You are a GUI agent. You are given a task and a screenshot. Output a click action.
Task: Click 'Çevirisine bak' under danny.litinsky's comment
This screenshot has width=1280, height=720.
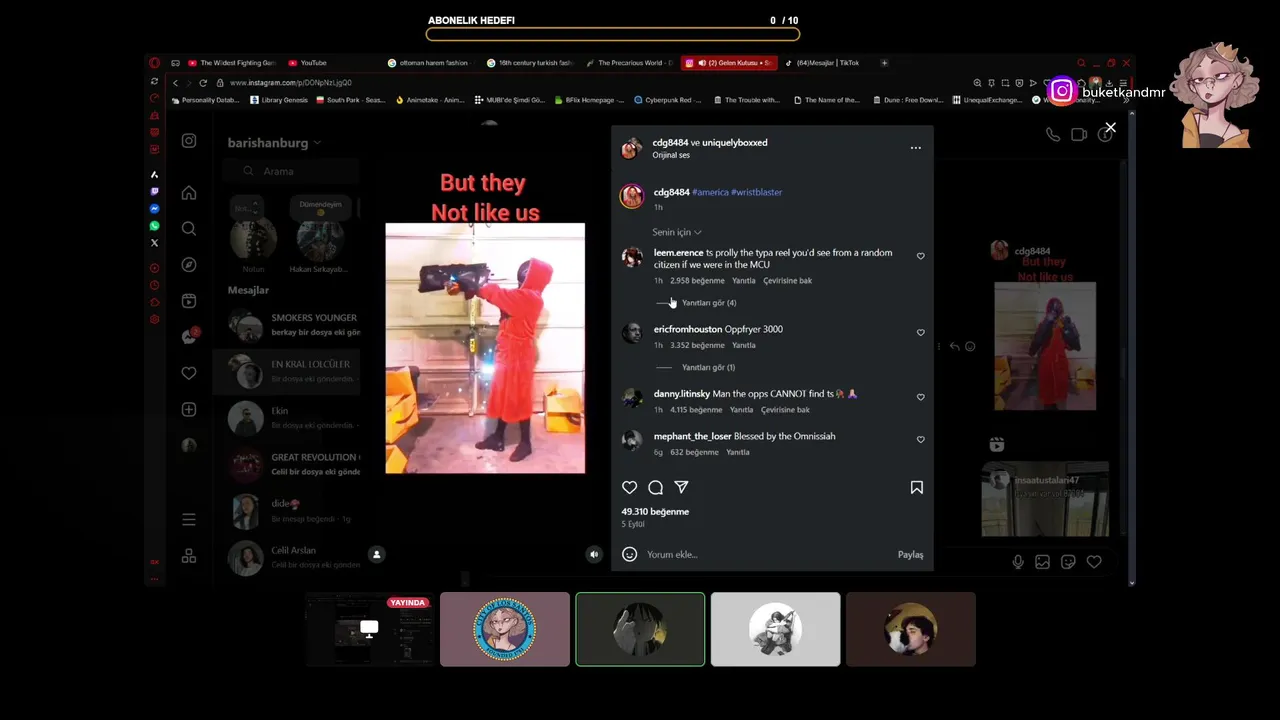785,410
